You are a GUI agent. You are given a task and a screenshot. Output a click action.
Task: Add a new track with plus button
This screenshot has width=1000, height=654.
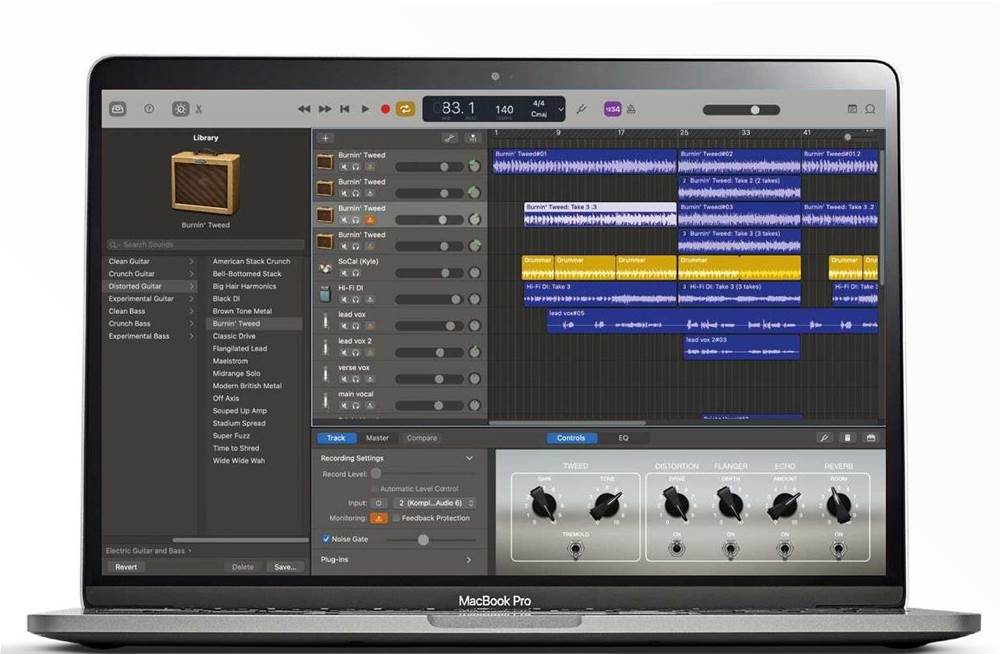(325, 138)
